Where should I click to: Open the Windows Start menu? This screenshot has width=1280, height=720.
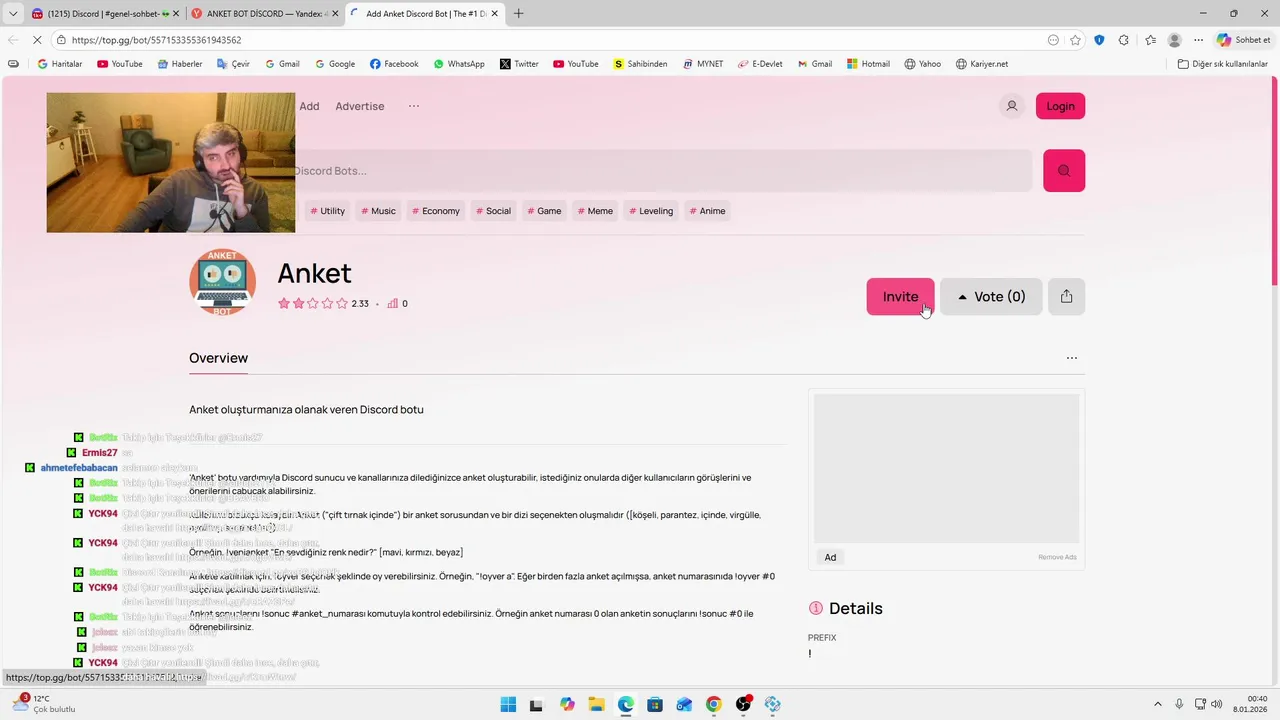click(x=508, y=704)
